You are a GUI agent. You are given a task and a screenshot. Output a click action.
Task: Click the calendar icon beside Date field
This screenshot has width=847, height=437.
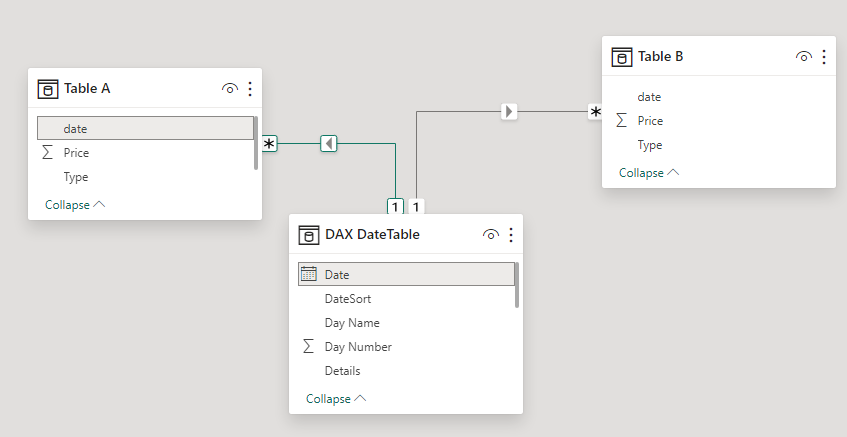pyautogui.click(x=308, y=274)
